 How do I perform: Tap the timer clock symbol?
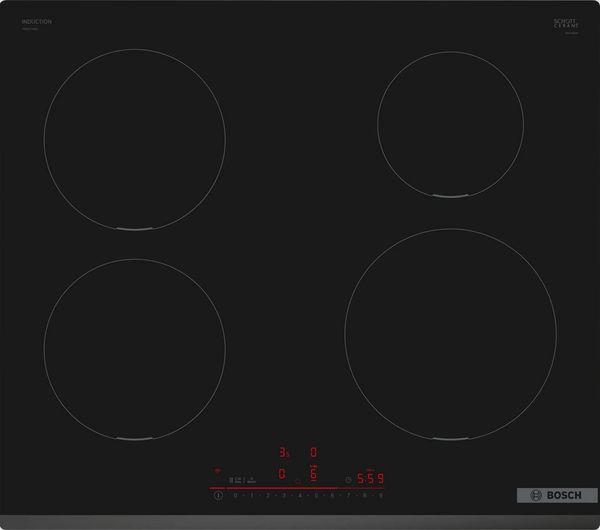click(348, 479)
